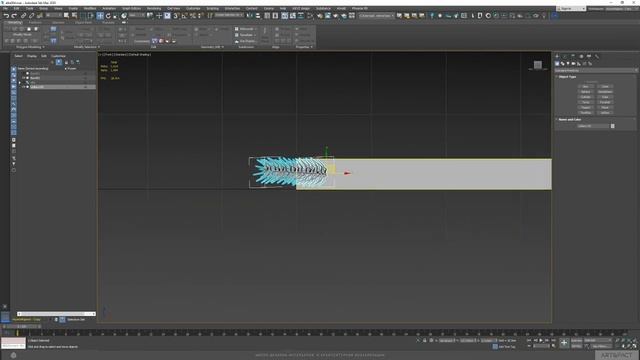Click the Mirror tool icon
Image resolution: width=640 pixels, height=360 pixels.
tap(249, 16)
